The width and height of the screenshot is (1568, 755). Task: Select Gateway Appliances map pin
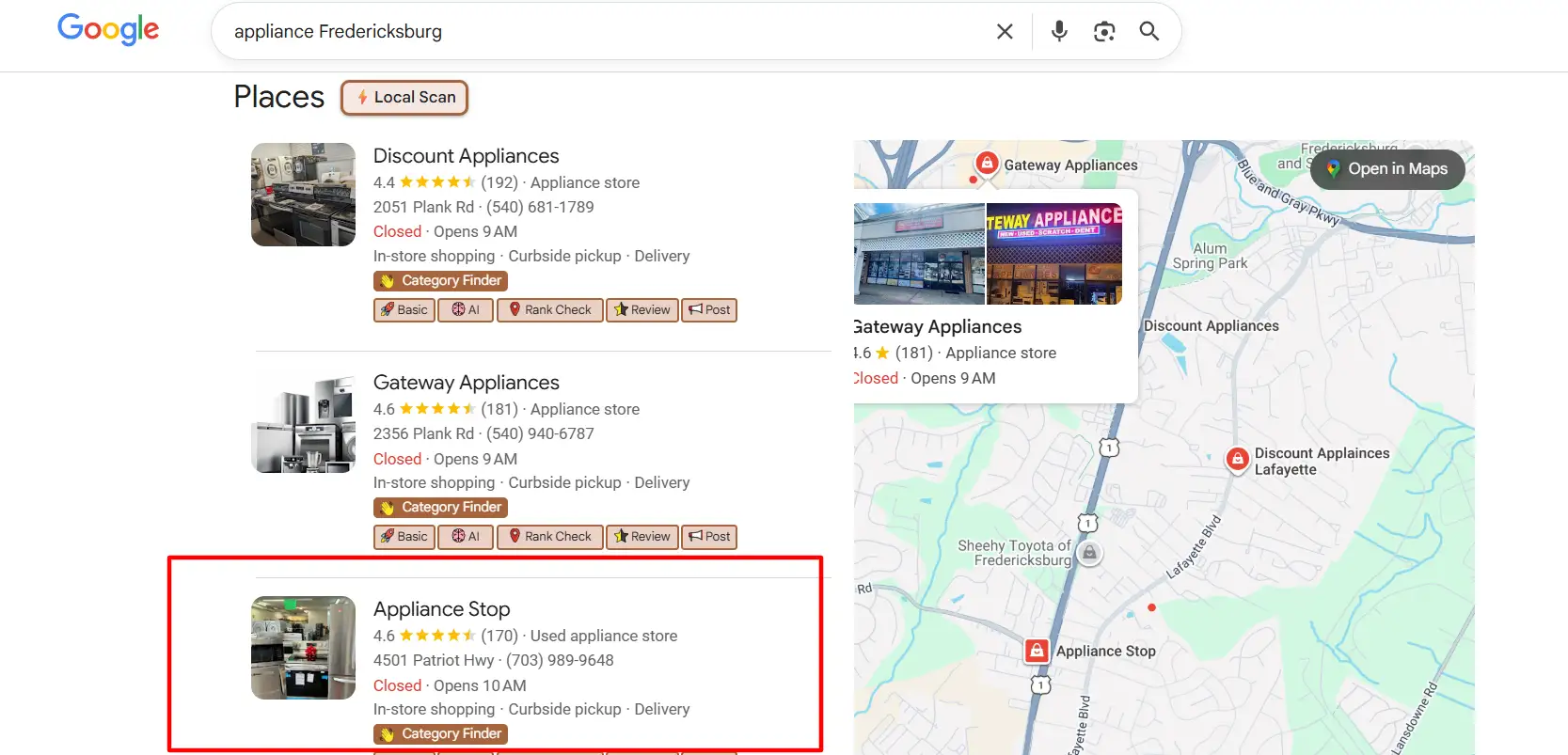[986, 163]
